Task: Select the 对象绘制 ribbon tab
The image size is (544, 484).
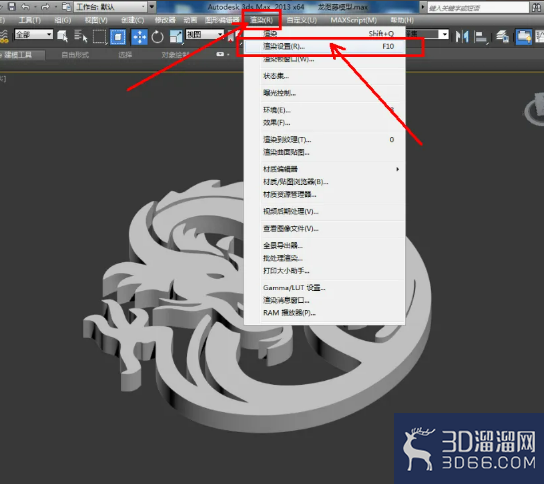Action: click(x=176, y=55)
